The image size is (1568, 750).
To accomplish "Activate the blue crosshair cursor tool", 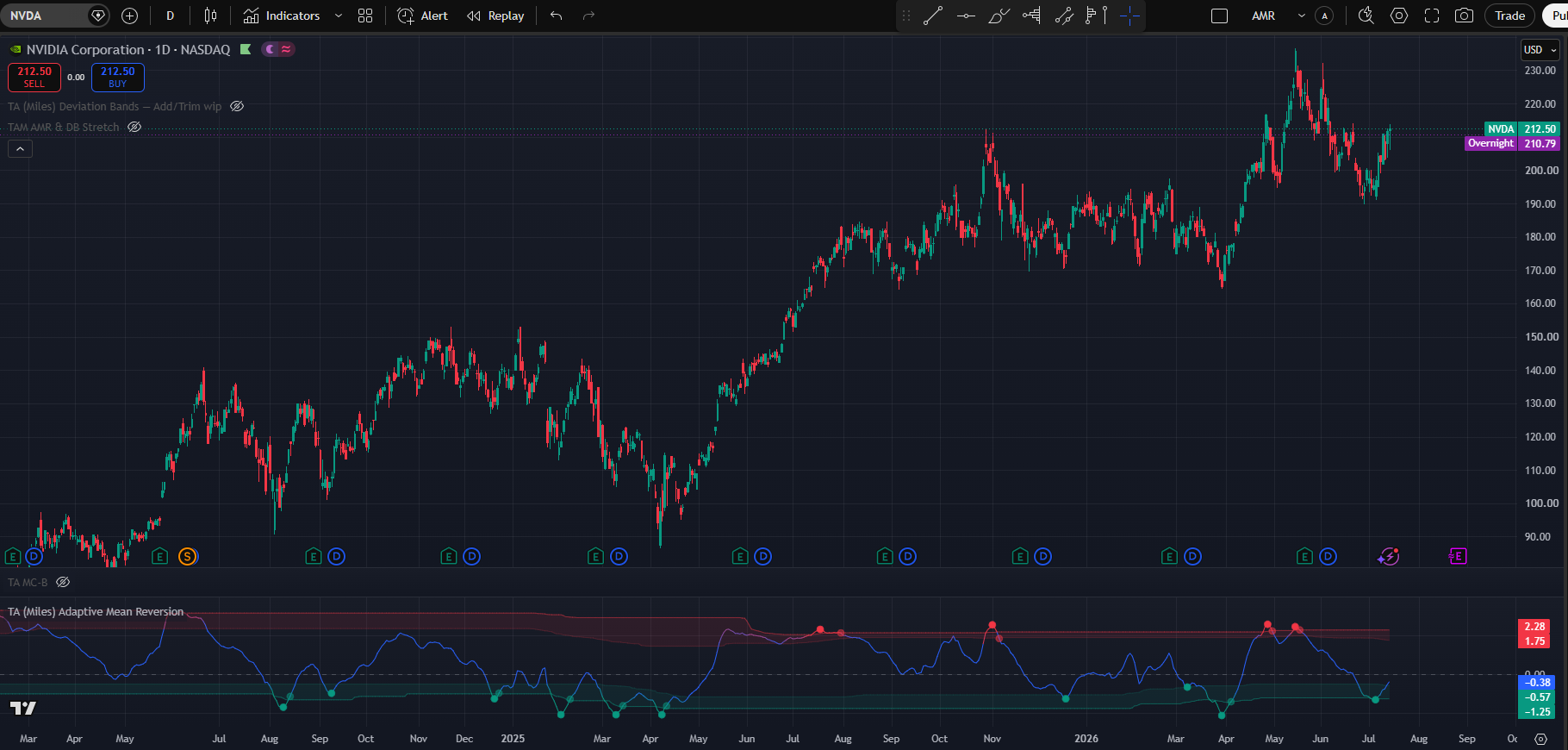I will 1129,16.
